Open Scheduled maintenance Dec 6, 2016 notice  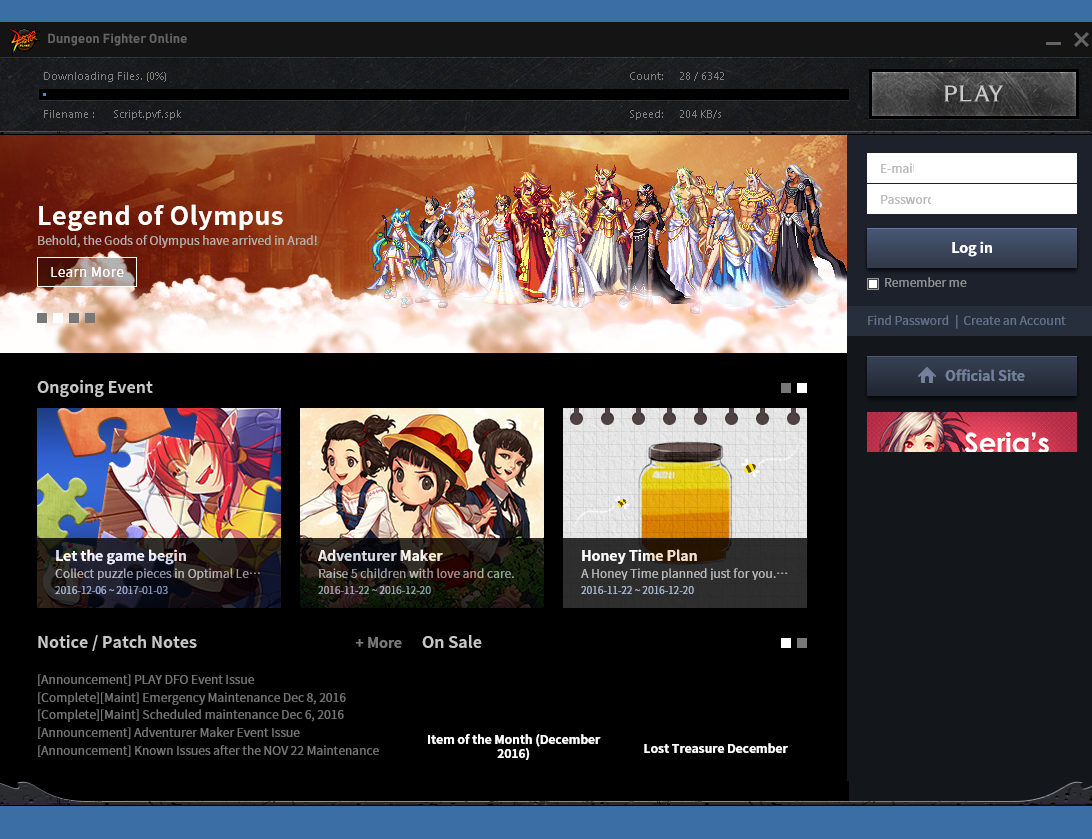pos(190,715)
